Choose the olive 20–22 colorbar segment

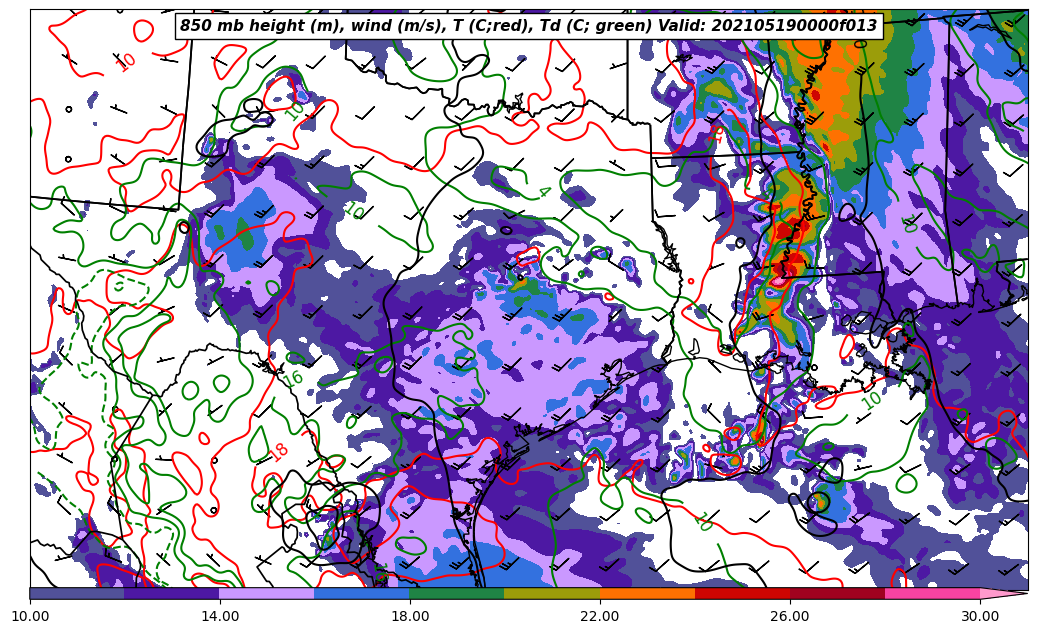552,593
